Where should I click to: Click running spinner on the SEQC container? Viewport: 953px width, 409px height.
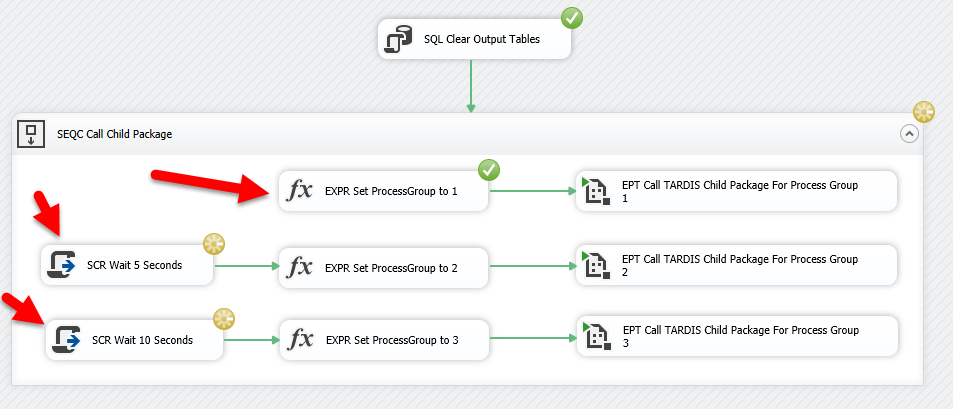click(924, 112)
